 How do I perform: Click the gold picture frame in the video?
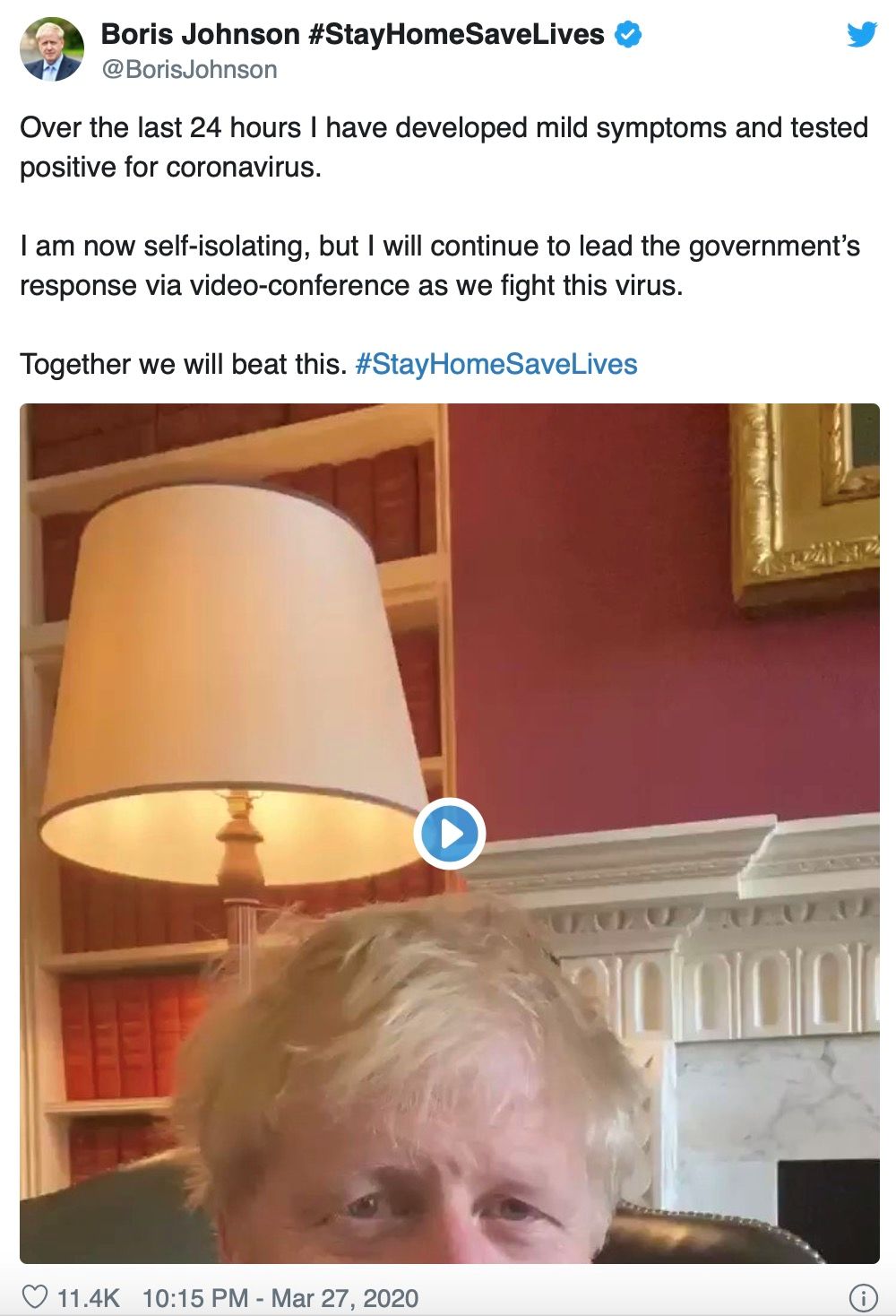click(x=805, y=502)
